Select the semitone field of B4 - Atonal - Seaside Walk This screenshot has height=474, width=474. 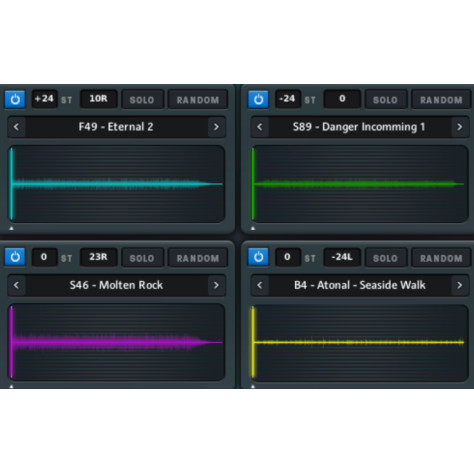click(288, 257)
